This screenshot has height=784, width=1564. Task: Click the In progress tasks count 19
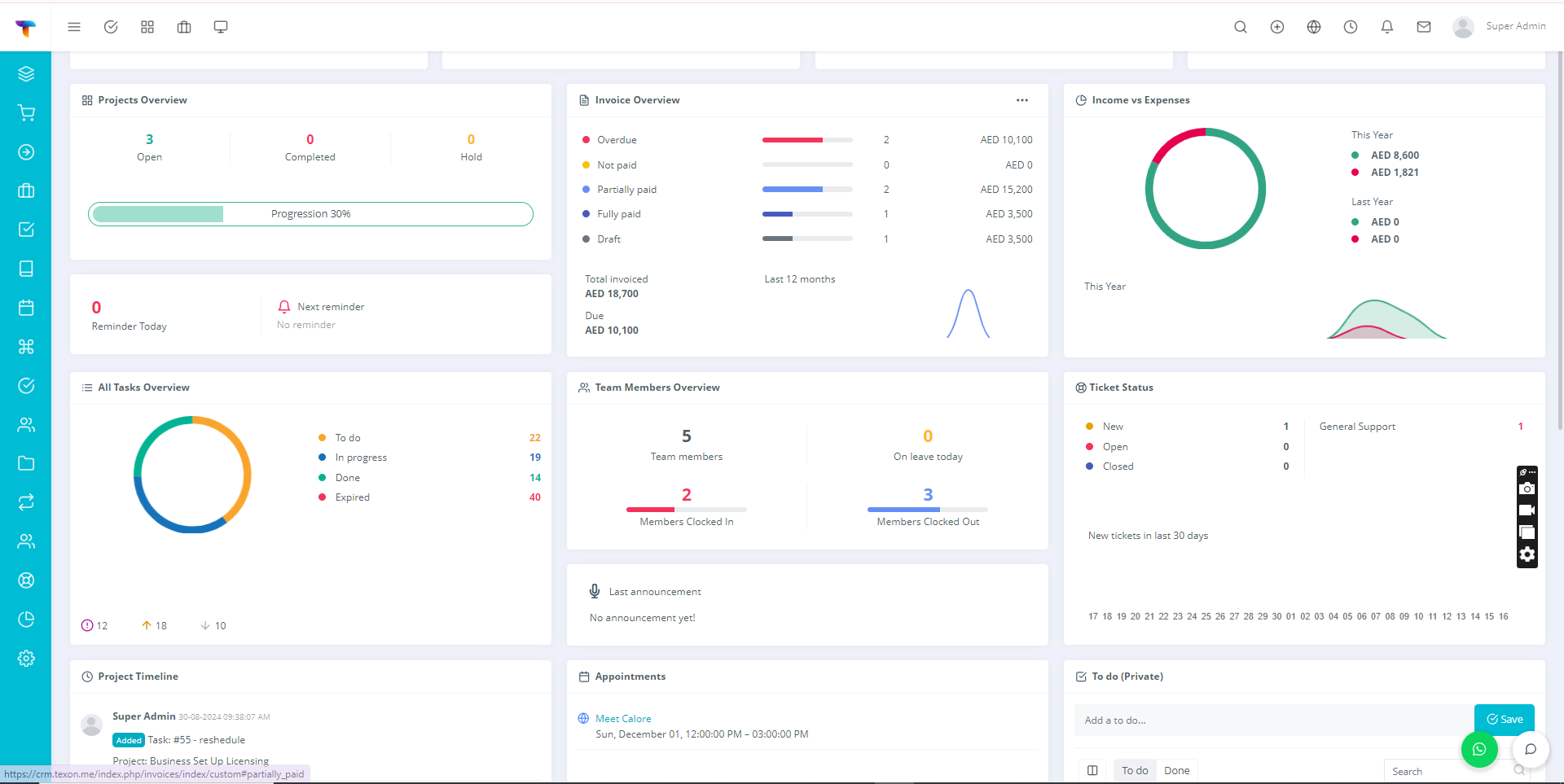point(535,458)
